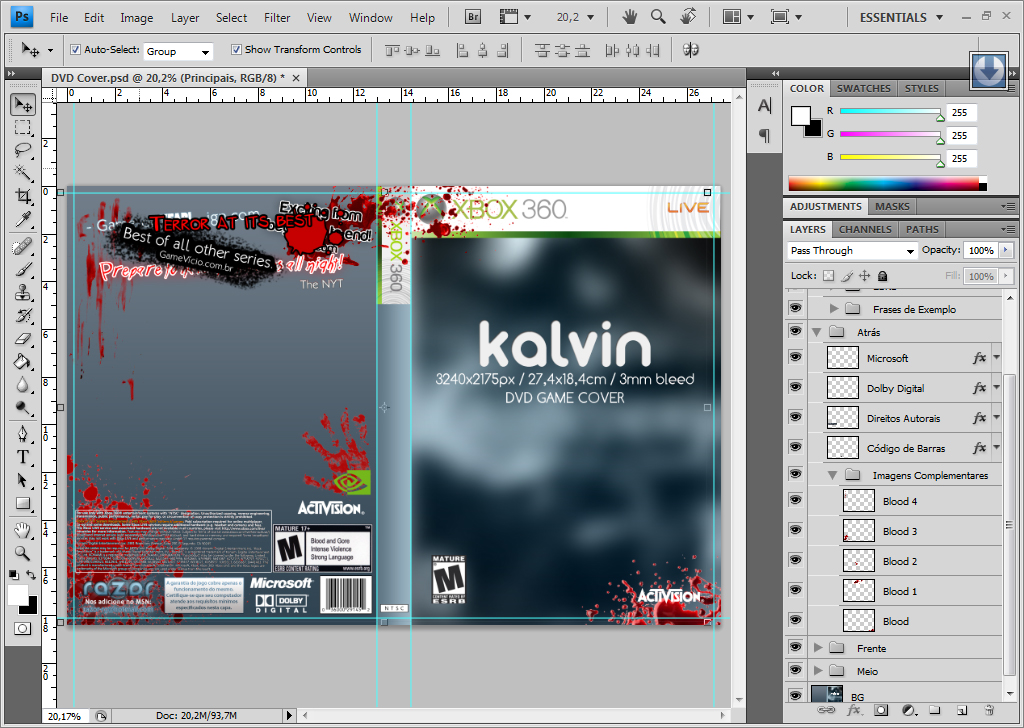Hide the Atrás layer group
This screenshot has width=1024, height=728.
click(x=795, y=330)
